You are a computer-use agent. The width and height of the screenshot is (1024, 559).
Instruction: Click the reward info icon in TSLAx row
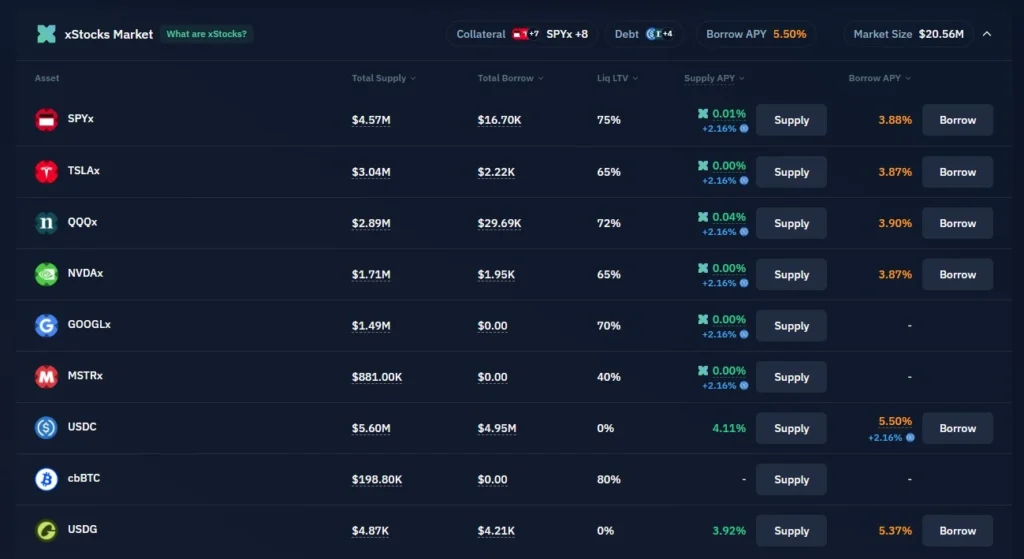pos(743,180)
